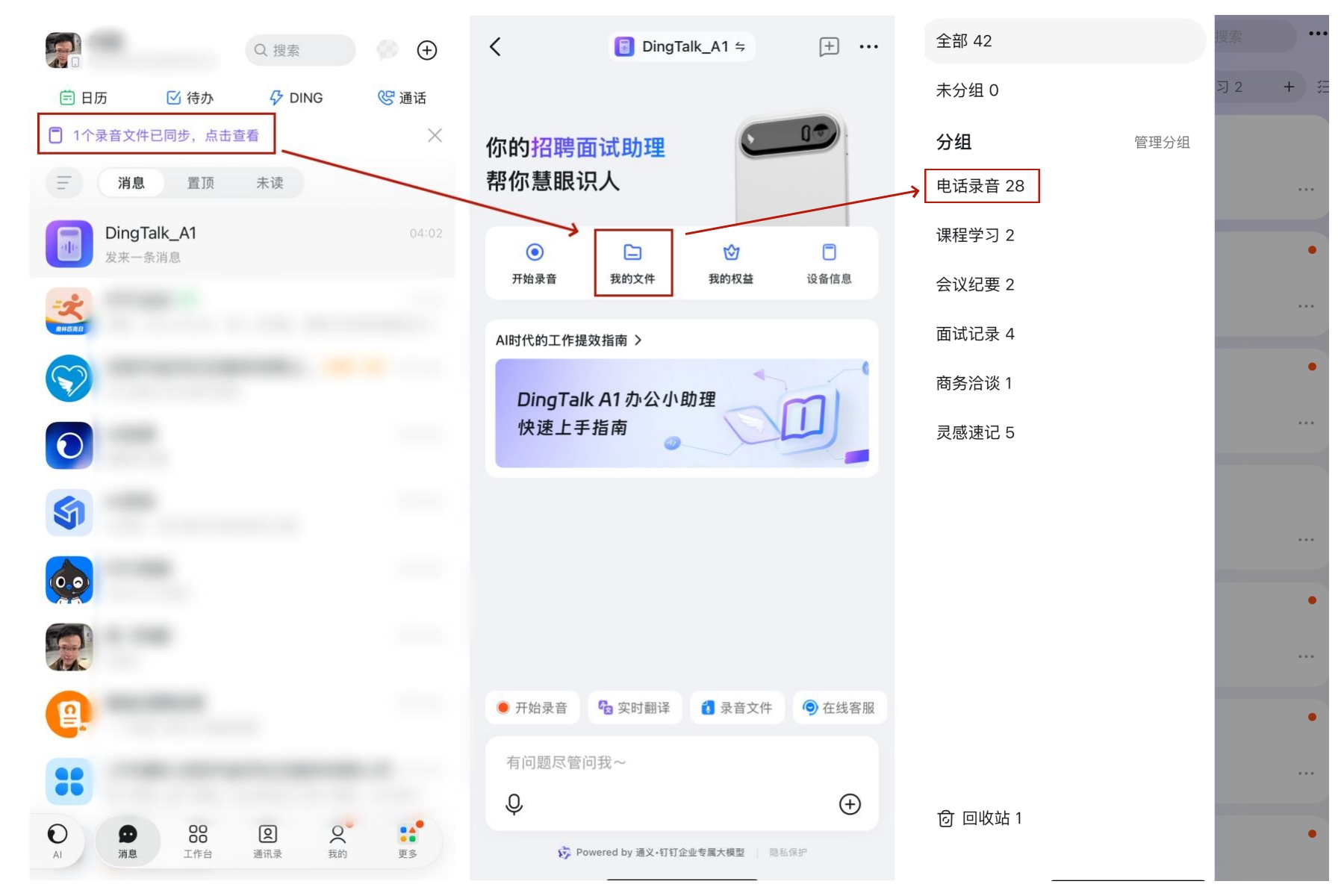Viewport: 1344px width, 896px height.
Task: Open the 日历 calendar shortcut
Action: point(83,98)
